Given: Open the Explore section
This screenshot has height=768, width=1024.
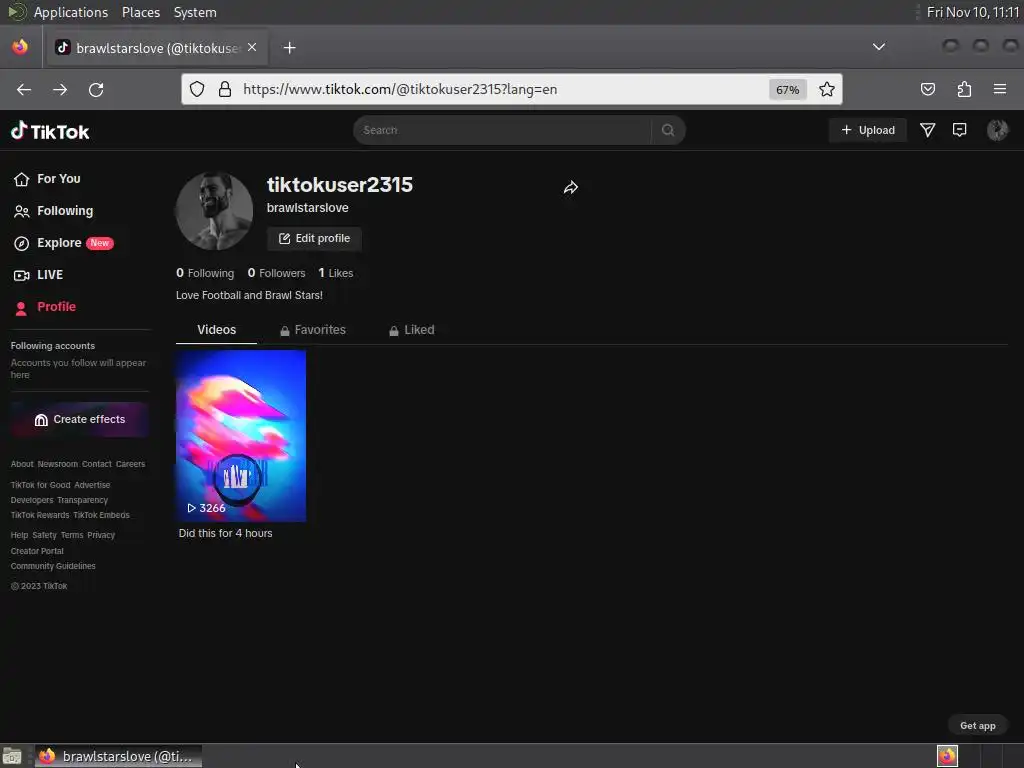Looking at the screenshot, I should point(63,243).
